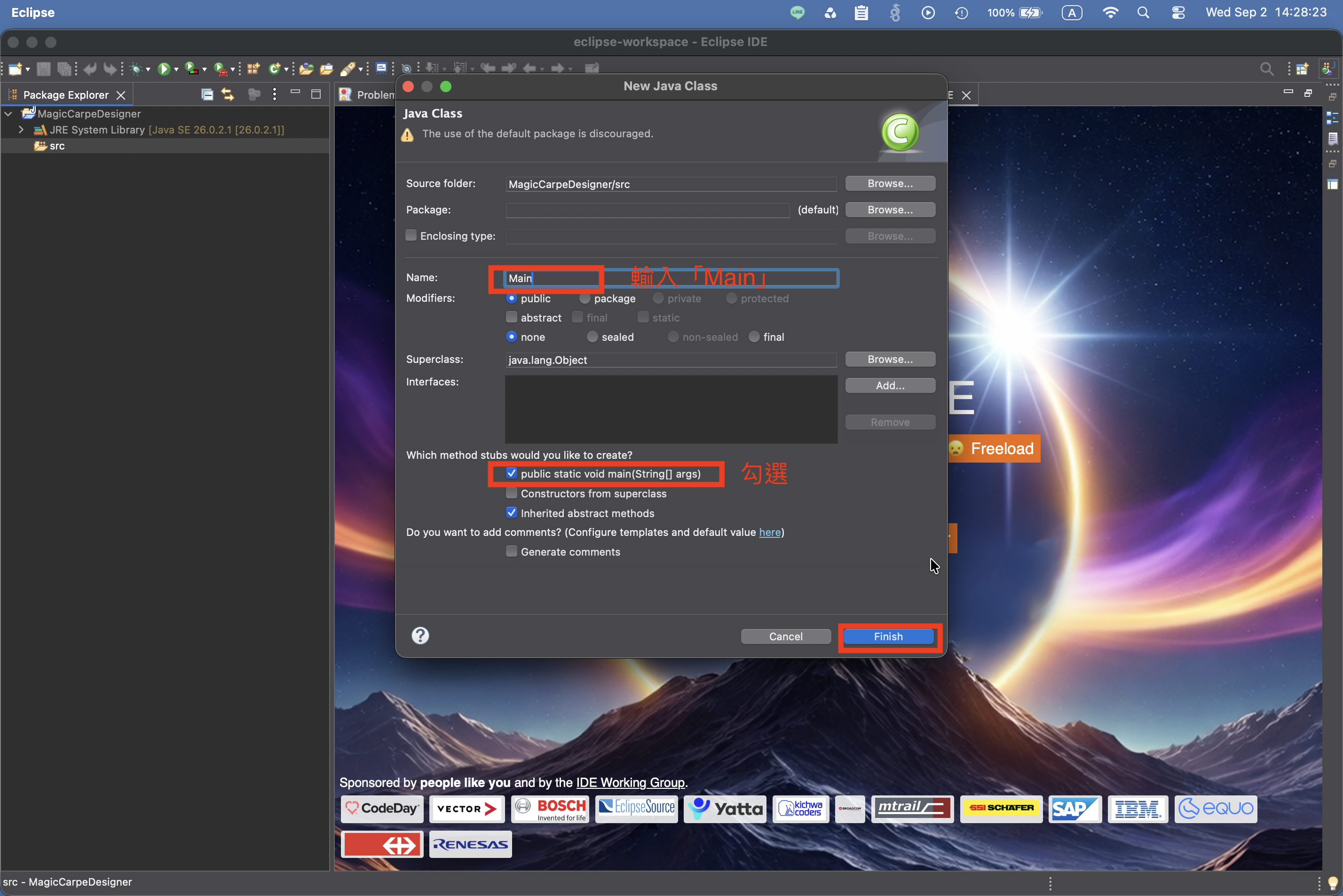Switch to the Problems tab
Viewport: 1343px width, 896px height.
click(367, 95)
